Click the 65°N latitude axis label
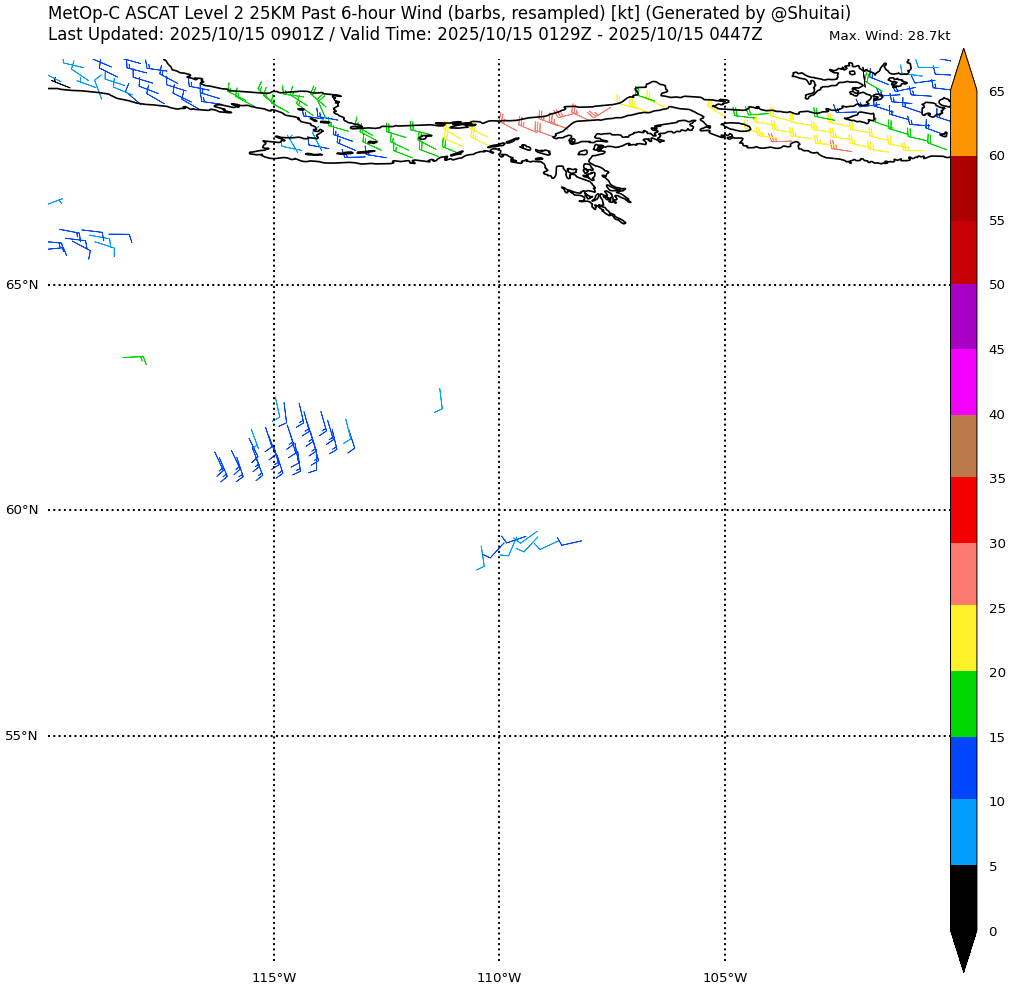Image resolution: width=1010 pixels, height=989 pixels. coord(22,285)
